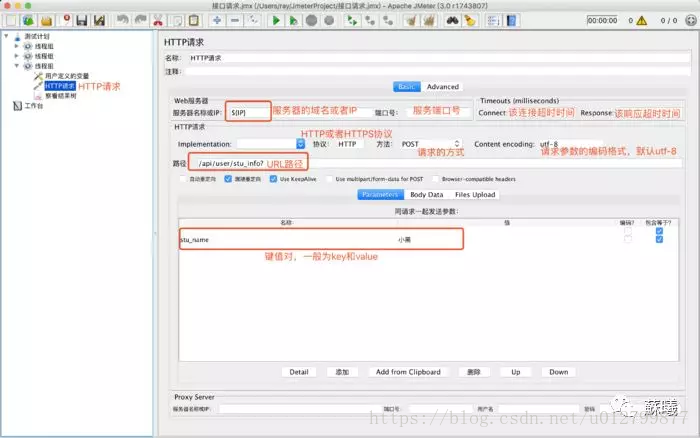The width and height of the screenshot is (700, 438).
Task: Click the Undo arrow icon
Action: [122, 20]
